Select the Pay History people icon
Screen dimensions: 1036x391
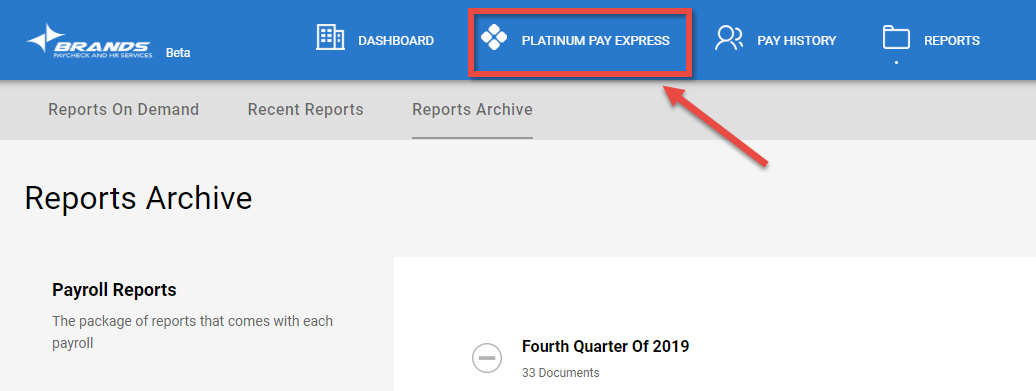pyautogui.click(x=729, y=38)
